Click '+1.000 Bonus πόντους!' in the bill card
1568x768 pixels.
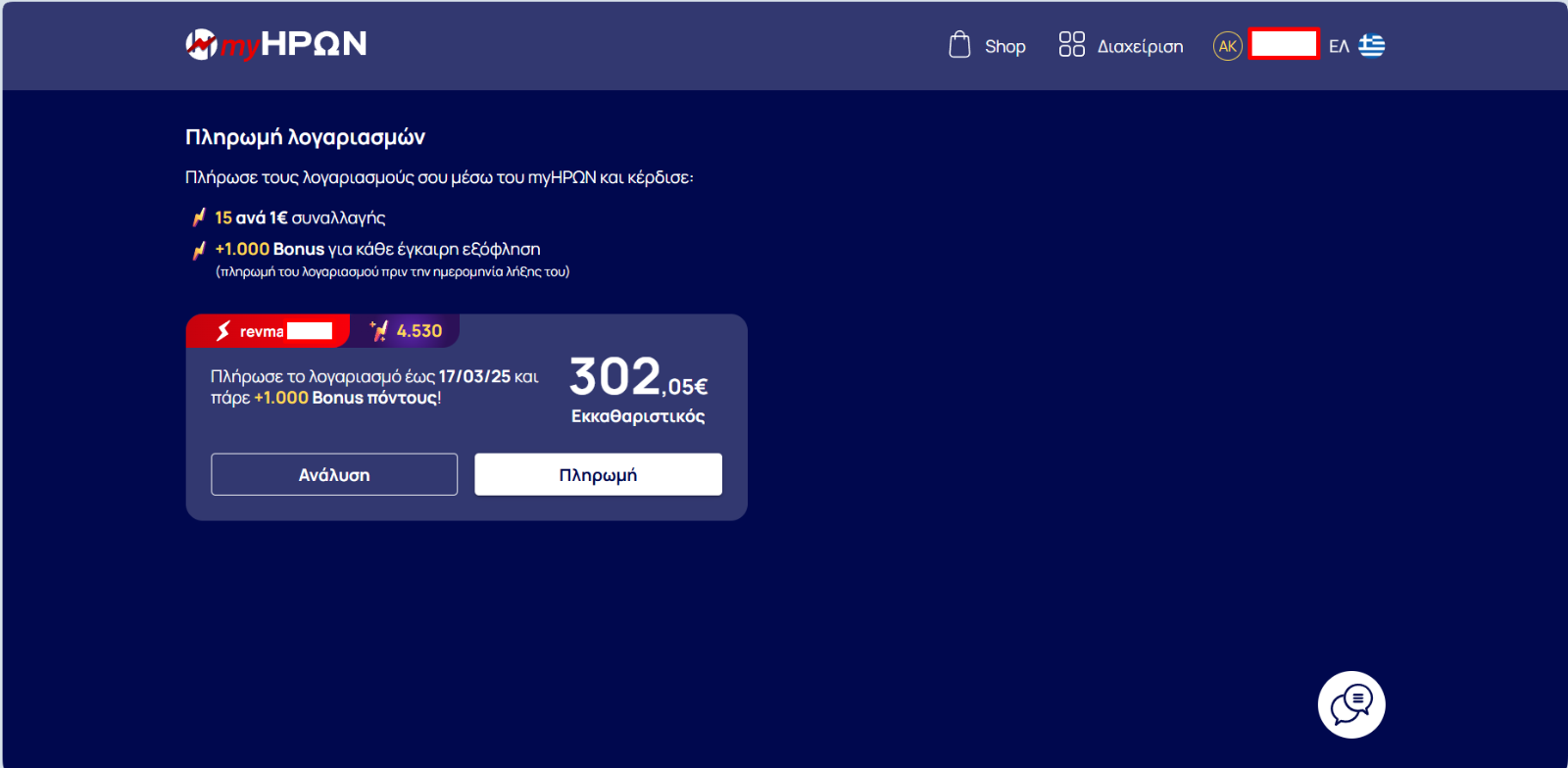tap(348, 398)
